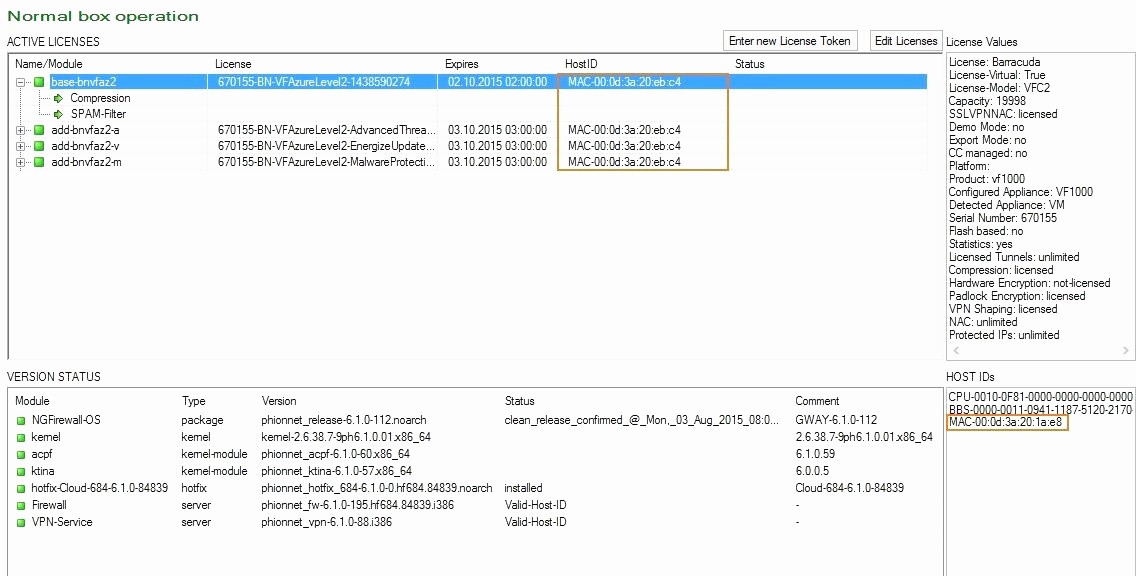Click the green status icon for VPN-Service
1136x576 pixels.
coord(21,522)
